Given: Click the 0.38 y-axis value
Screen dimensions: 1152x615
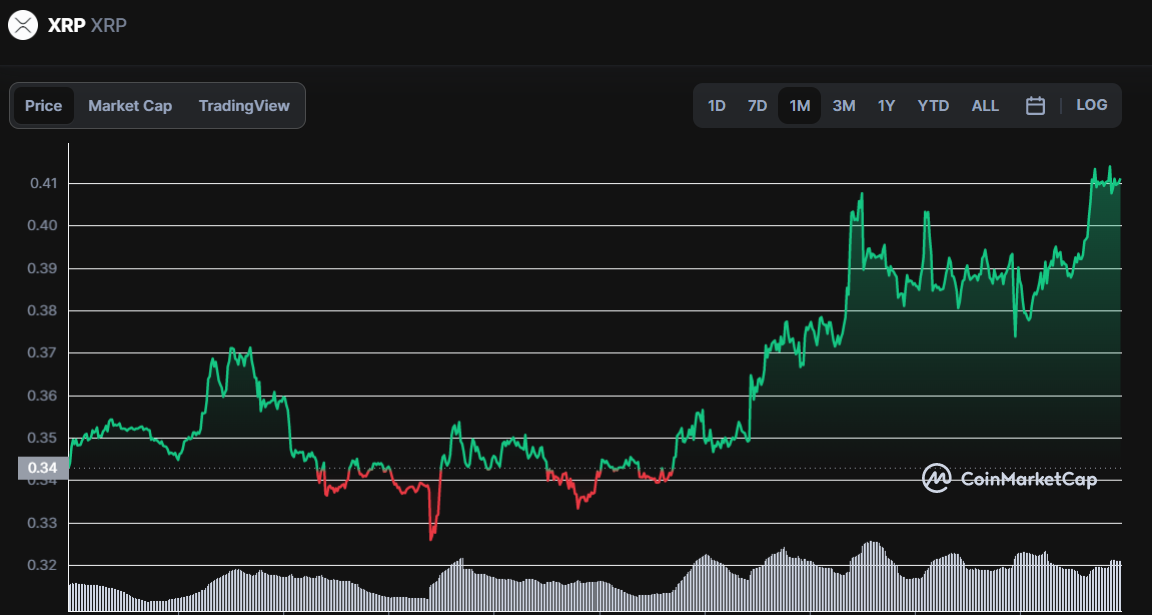Looking at the screenshot, I should point(43,311).
